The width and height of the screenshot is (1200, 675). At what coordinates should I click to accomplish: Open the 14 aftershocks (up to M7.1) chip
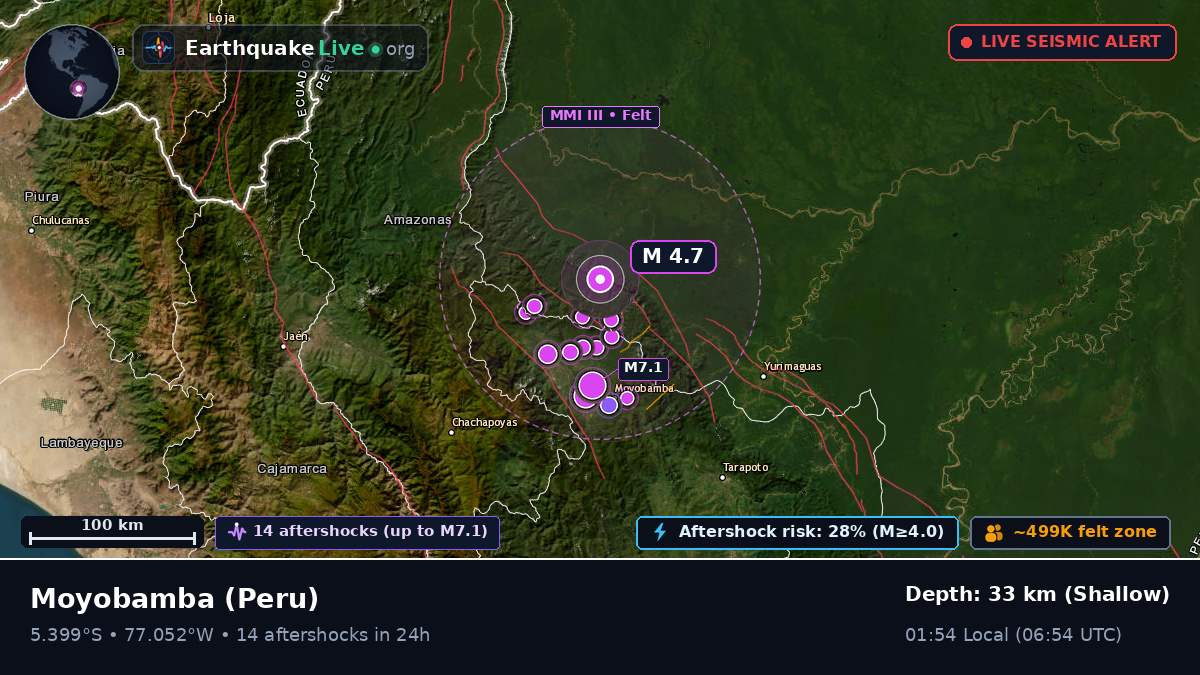357,532
